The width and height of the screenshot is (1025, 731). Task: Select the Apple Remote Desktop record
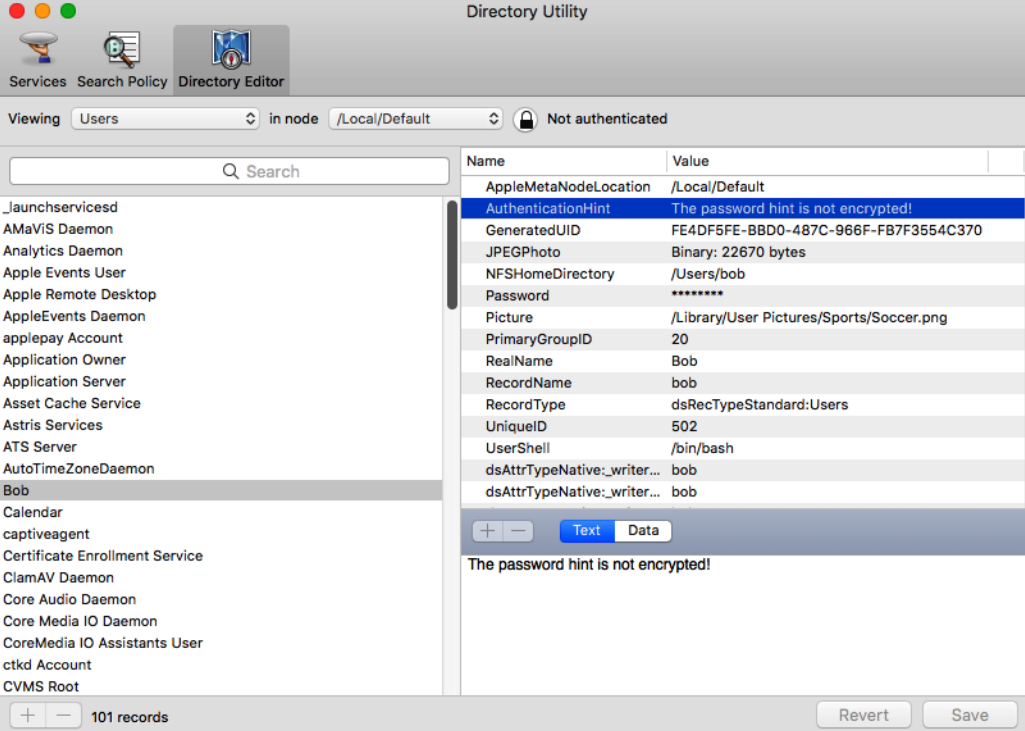pos(221,294)
